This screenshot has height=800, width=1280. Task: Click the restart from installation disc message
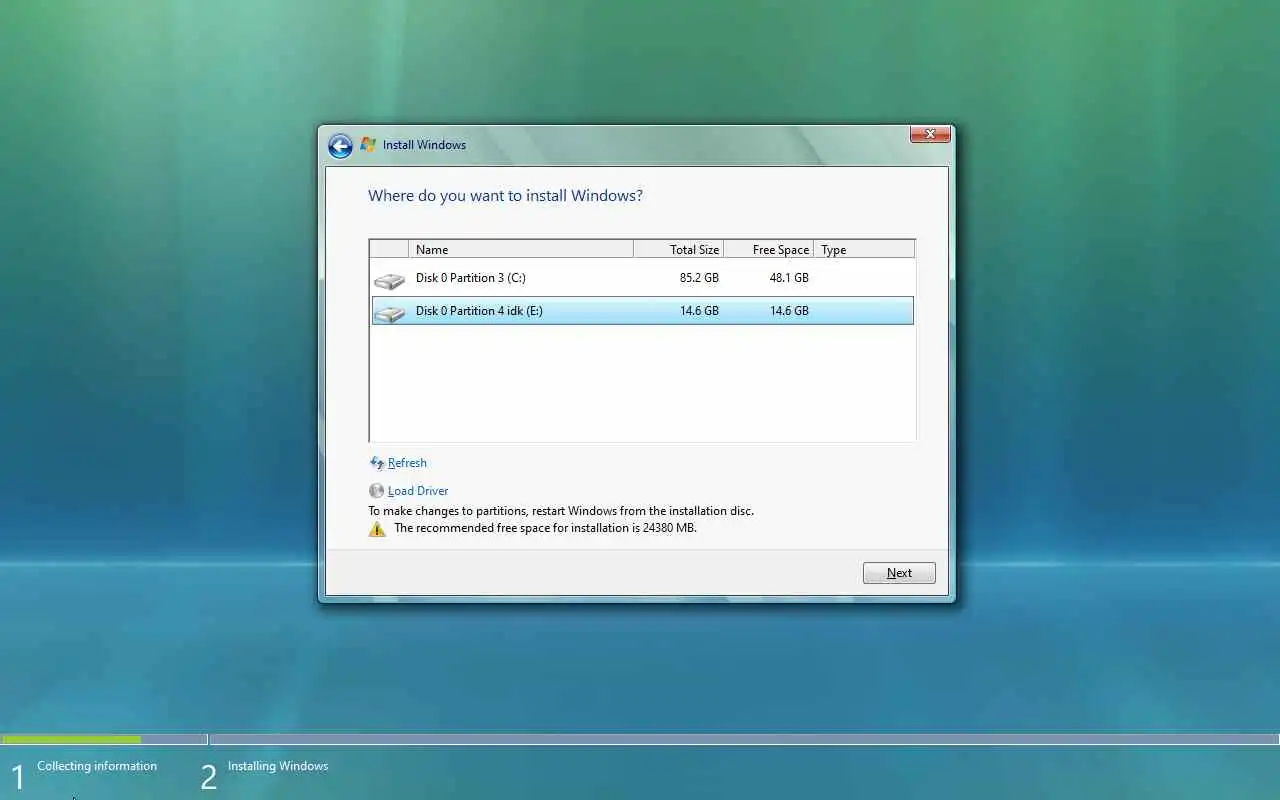point(561,511)
